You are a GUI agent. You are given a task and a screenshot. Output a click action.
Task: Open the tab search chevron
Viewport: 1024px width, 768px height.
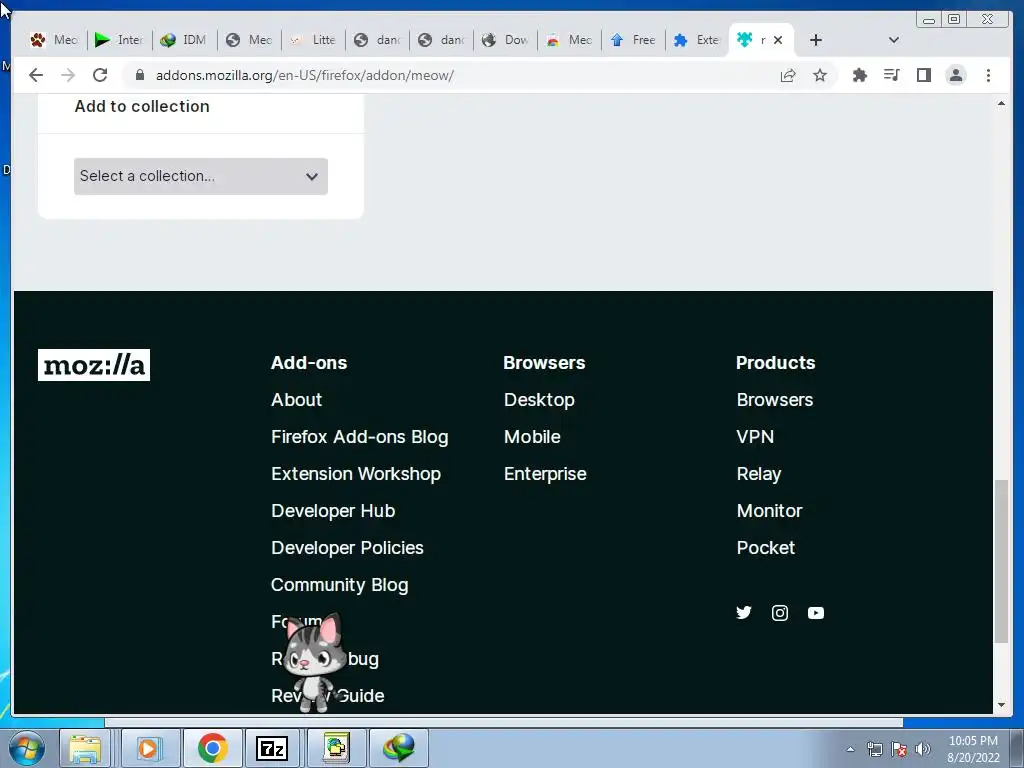coord(894,40)
